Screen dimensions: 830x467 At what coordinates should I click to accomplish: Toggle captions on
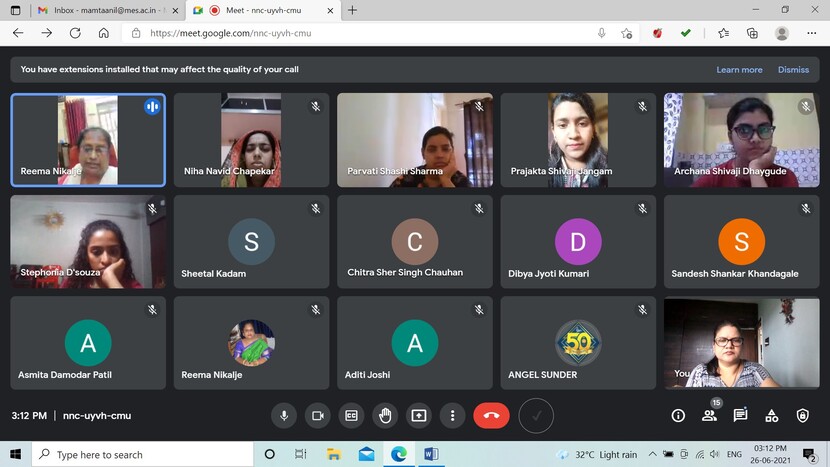pyautogui.click(x=352, y=415)
